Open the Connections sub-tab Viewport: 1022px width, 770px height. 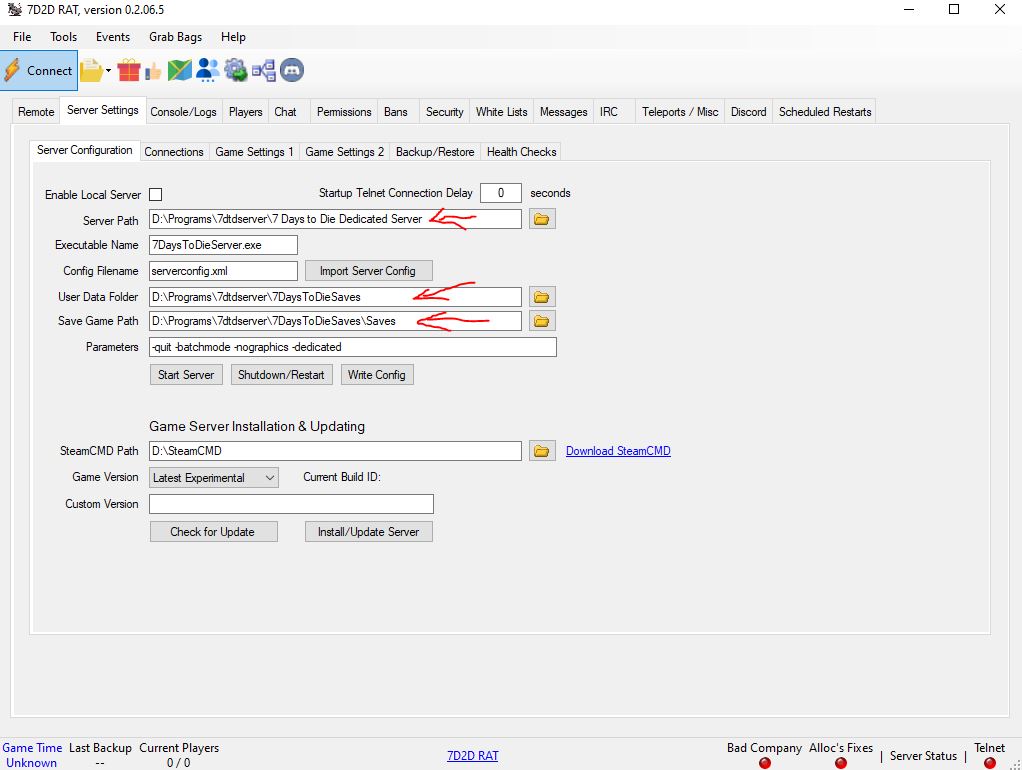click(x=174, y=152)
